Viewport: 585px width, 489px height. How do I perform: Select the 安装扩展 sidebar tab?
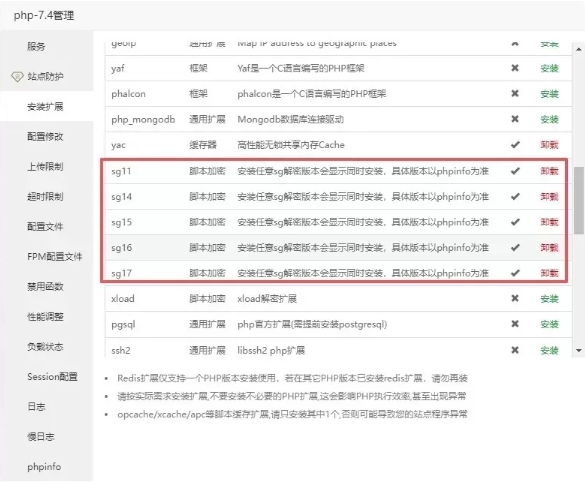click(45, 107)
